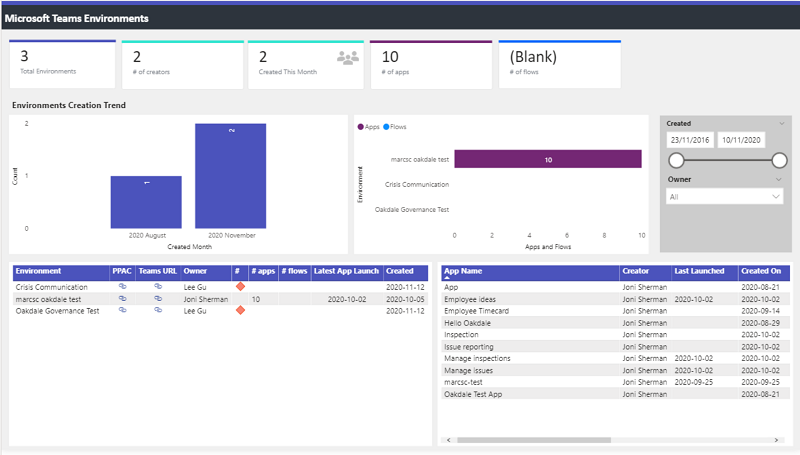Click red diamond indicator in Oakdale Governance Test row

(x=240, y=311)
